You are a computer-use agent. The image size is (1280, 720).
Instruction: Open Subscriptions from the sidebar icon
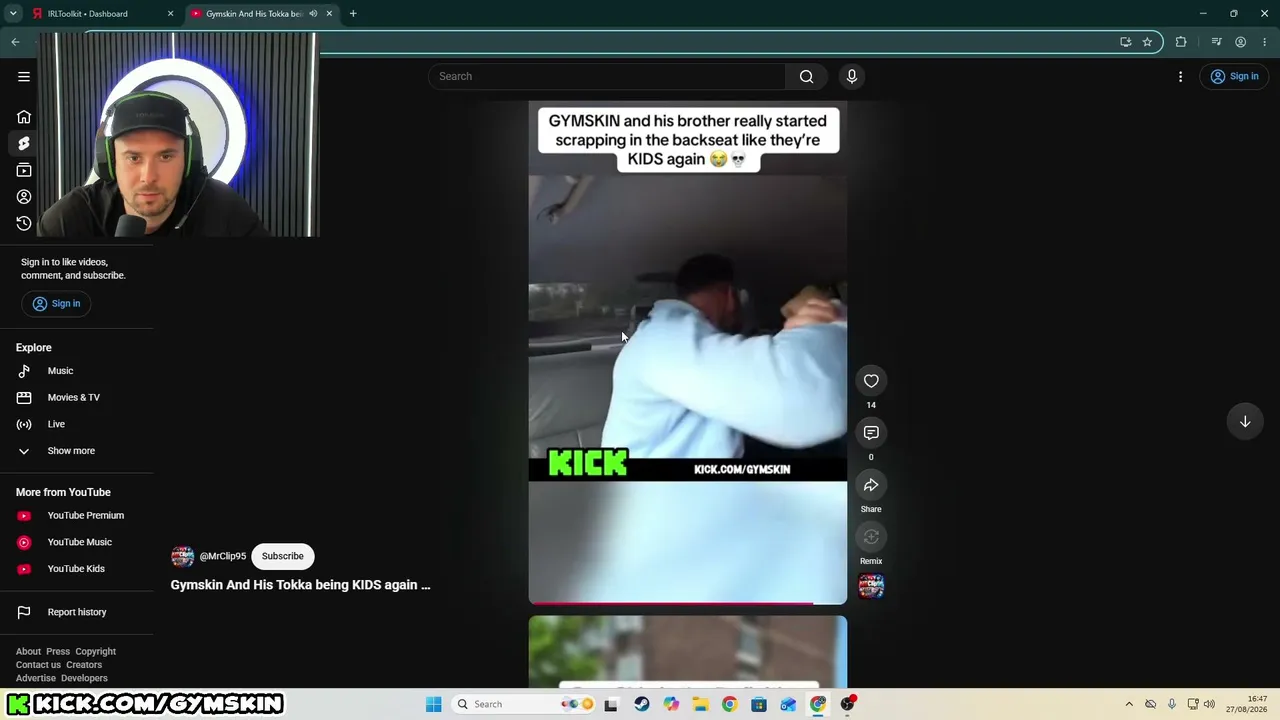coord(24,170)
